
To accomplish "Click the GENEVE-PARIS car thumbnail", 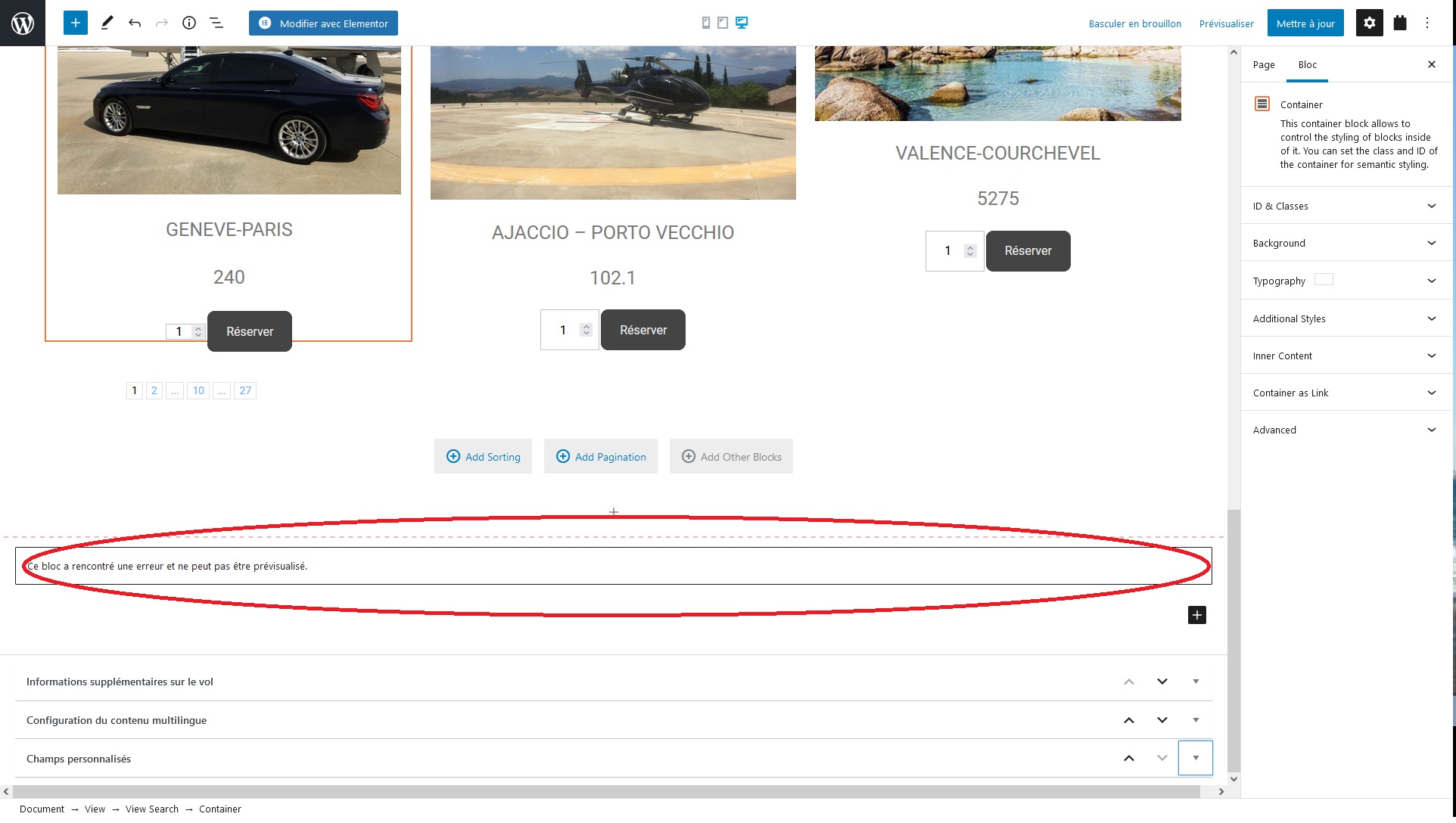I will tap(229, 120).
